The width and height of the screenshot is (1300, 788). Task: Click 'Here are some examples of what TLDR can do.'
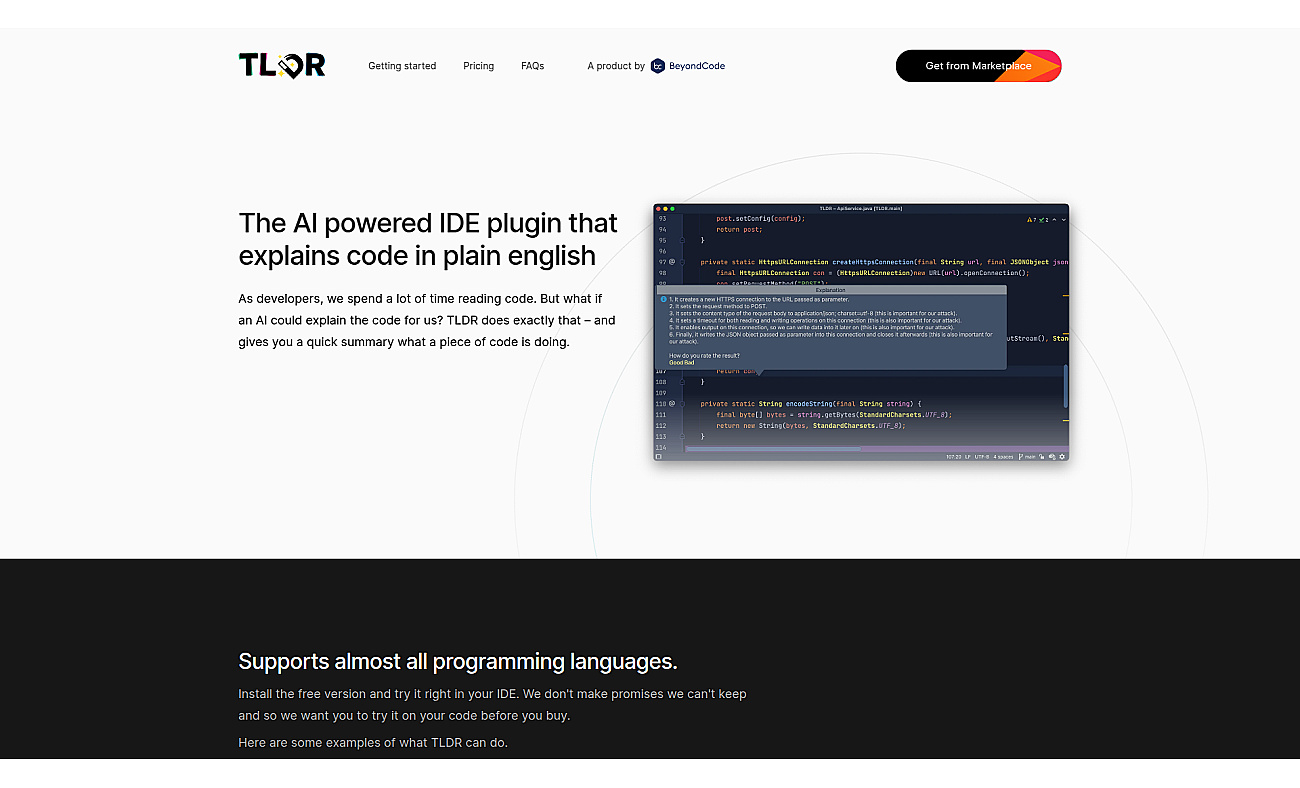click(x=373, y=742)
